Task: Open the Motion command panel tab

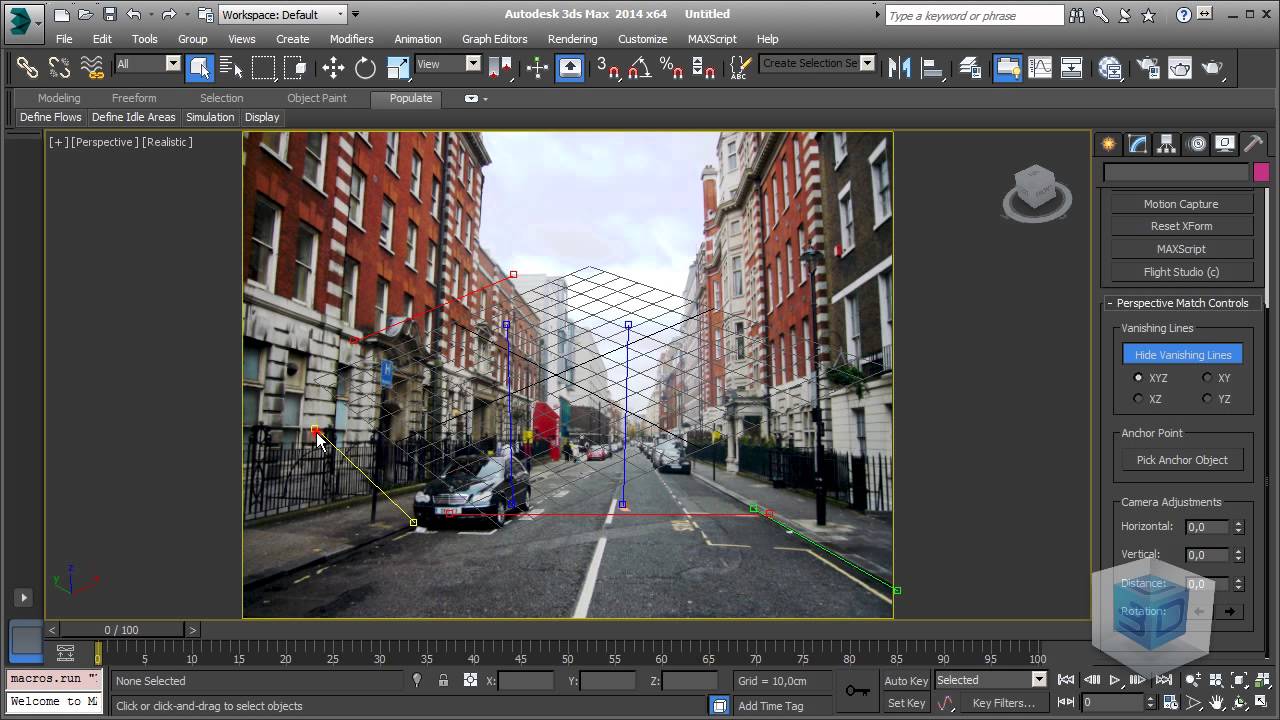Action: tap(1196, 144)
